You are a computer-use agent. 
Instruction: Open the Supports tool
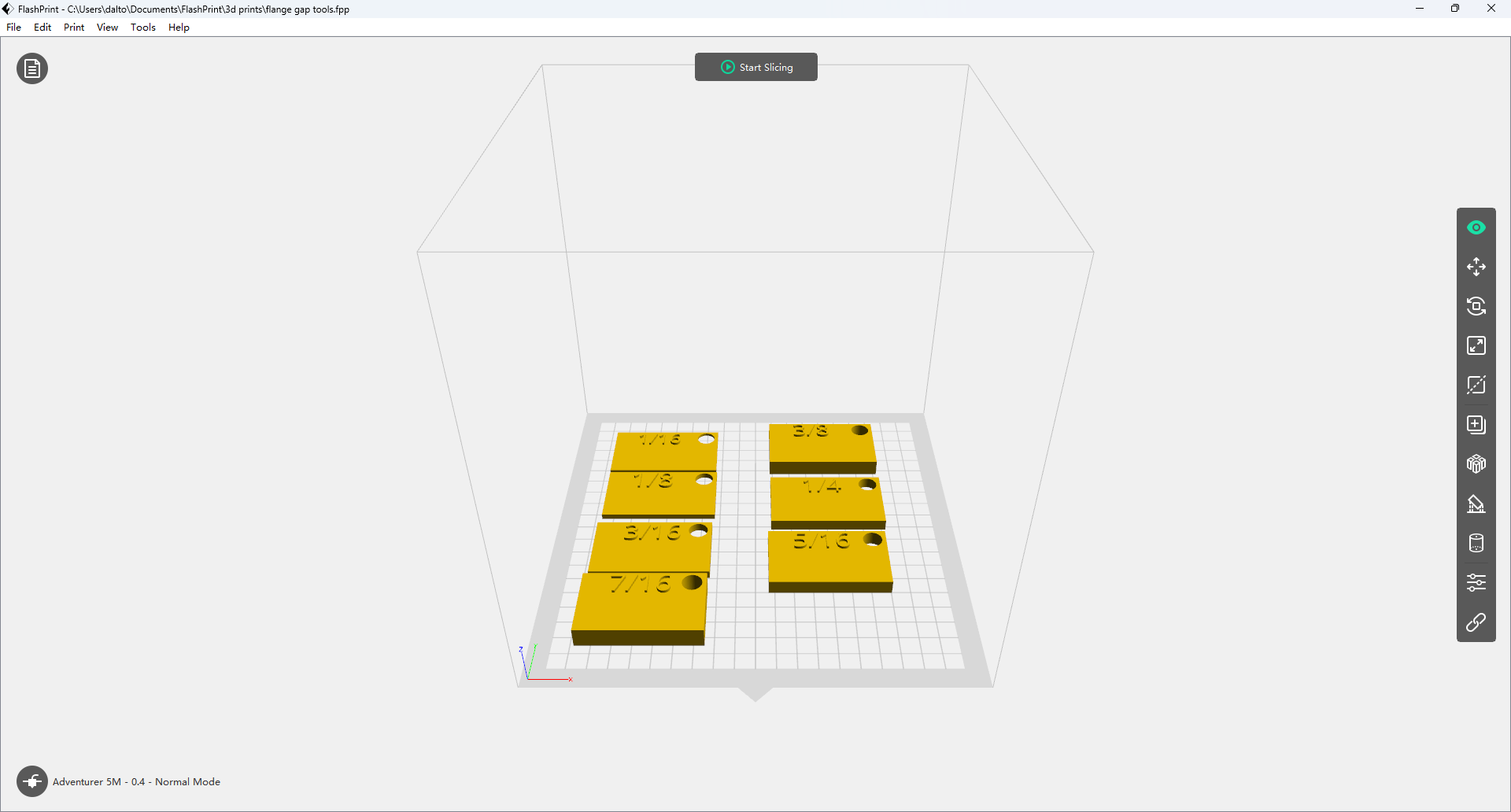[x=1476, y=504]
